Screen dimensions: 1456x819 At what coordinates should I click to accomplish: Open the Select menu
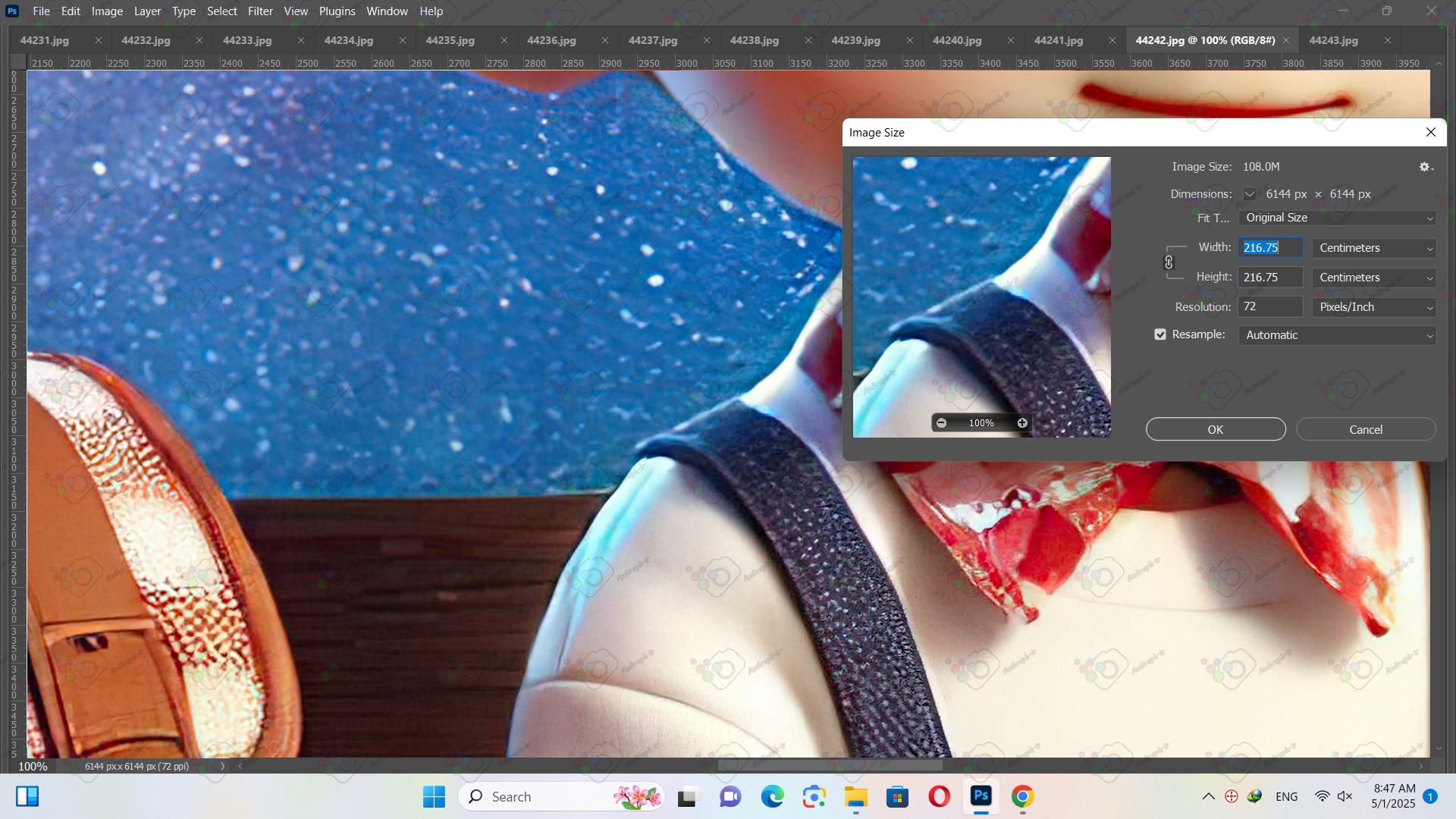(x=222, y=11)
